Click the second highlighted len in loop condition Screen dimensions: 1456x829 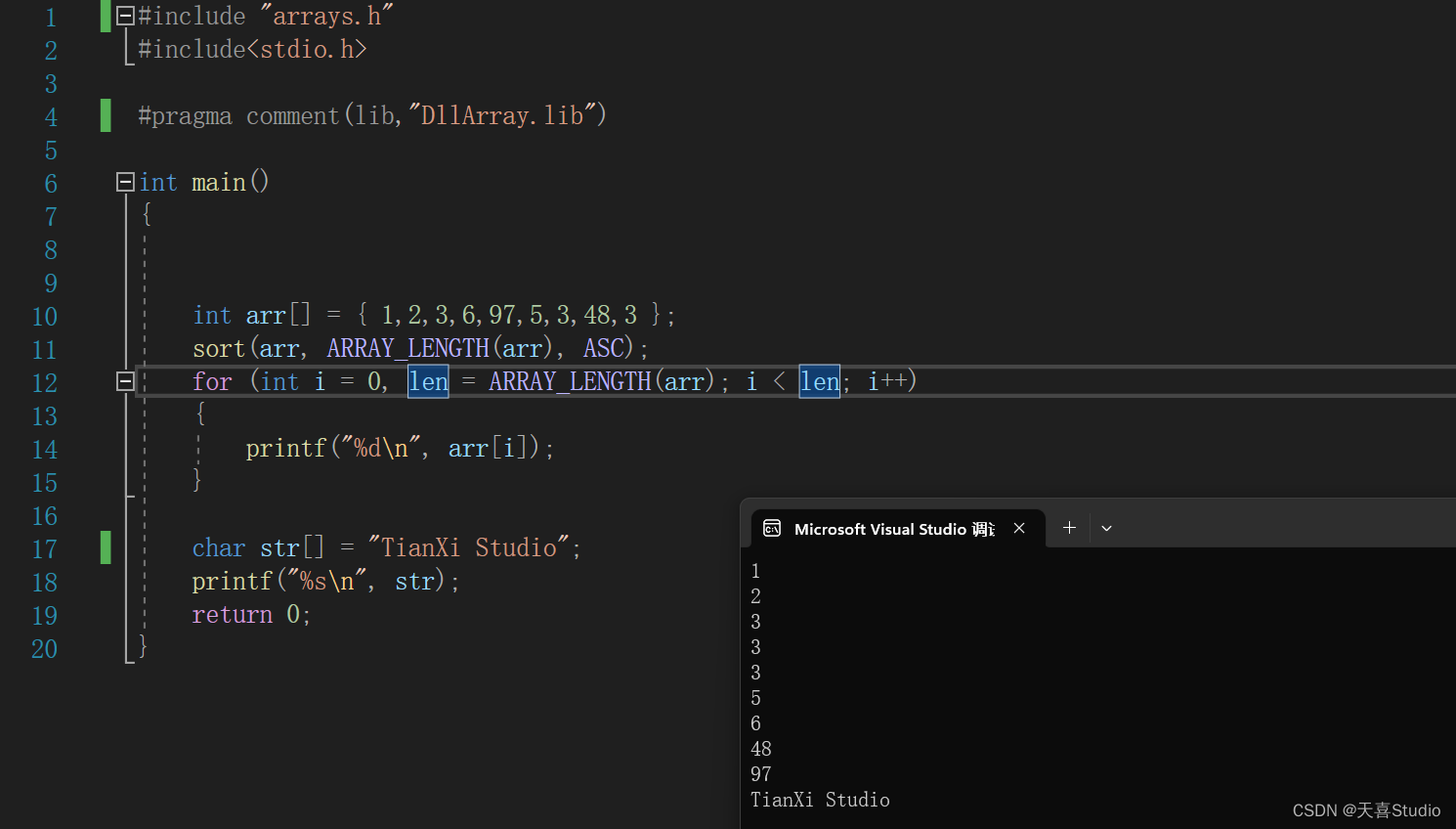820,381
